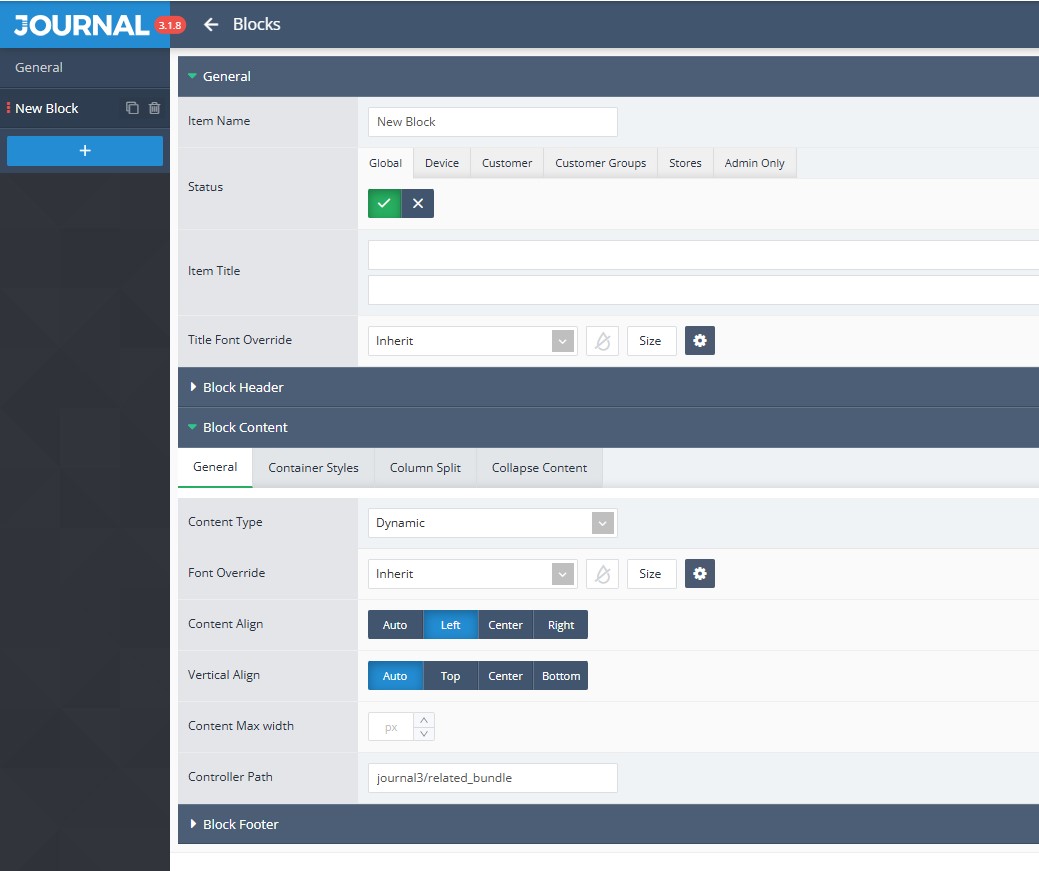
Task: Open Font Override gear settings
Action: 700,574
